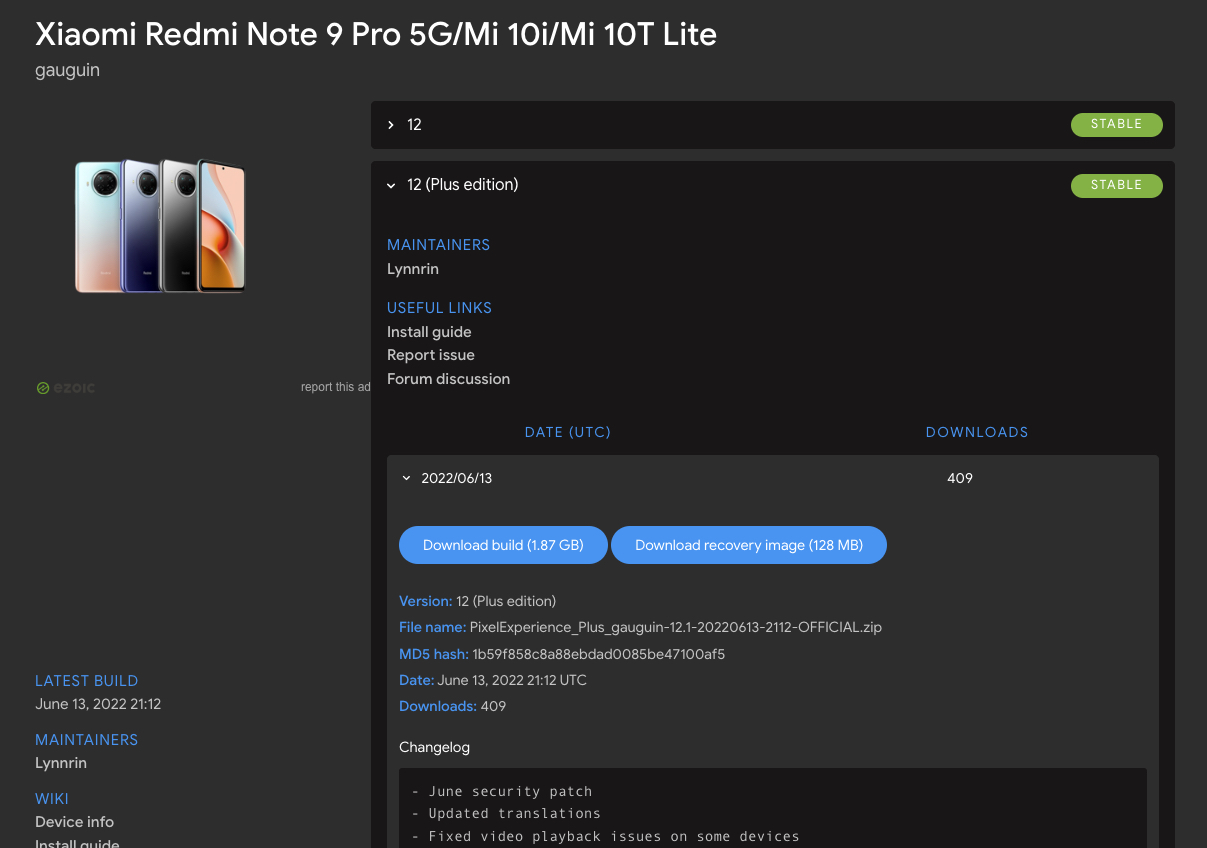Viewport: 1207px width, 848px height.
Task: Click the 'Version: 12 (Plus edition)' detail line
Action: 477,601
